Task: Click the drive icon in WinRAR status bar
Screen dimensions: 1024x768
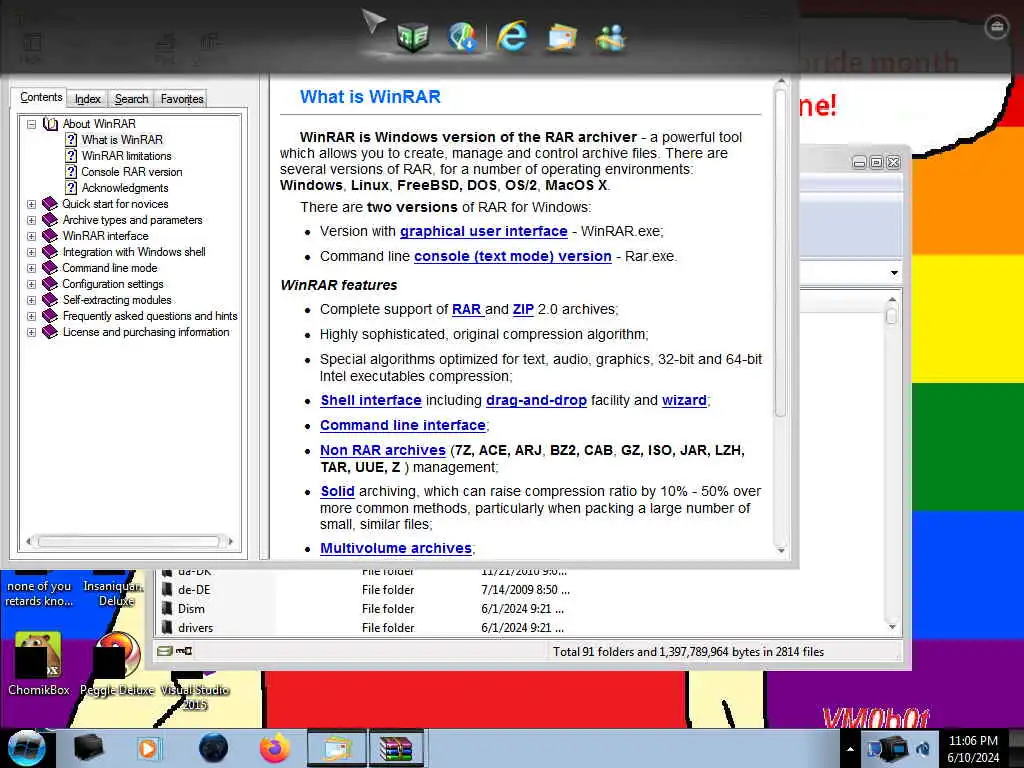Action: [165, 650]
